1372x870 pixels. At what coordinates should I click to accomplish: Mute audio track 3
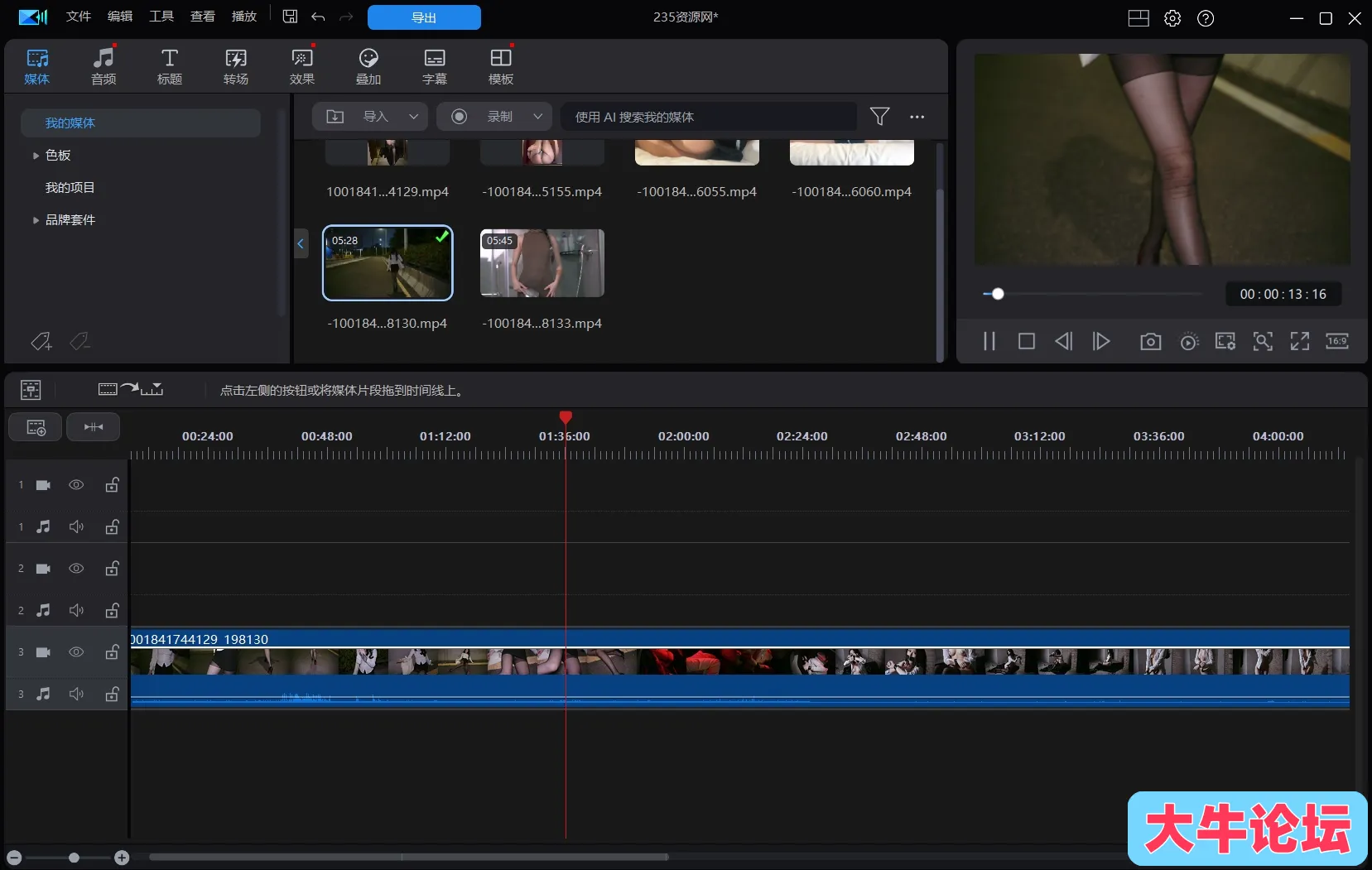76,694
